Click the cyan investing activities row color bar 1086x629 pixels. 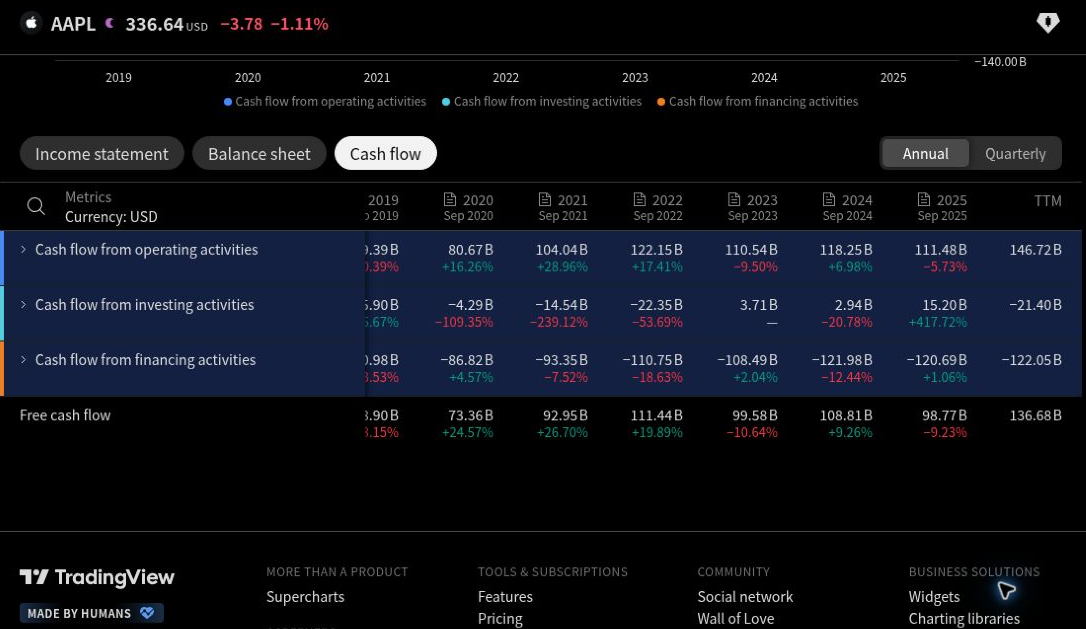tap(2, 313)
